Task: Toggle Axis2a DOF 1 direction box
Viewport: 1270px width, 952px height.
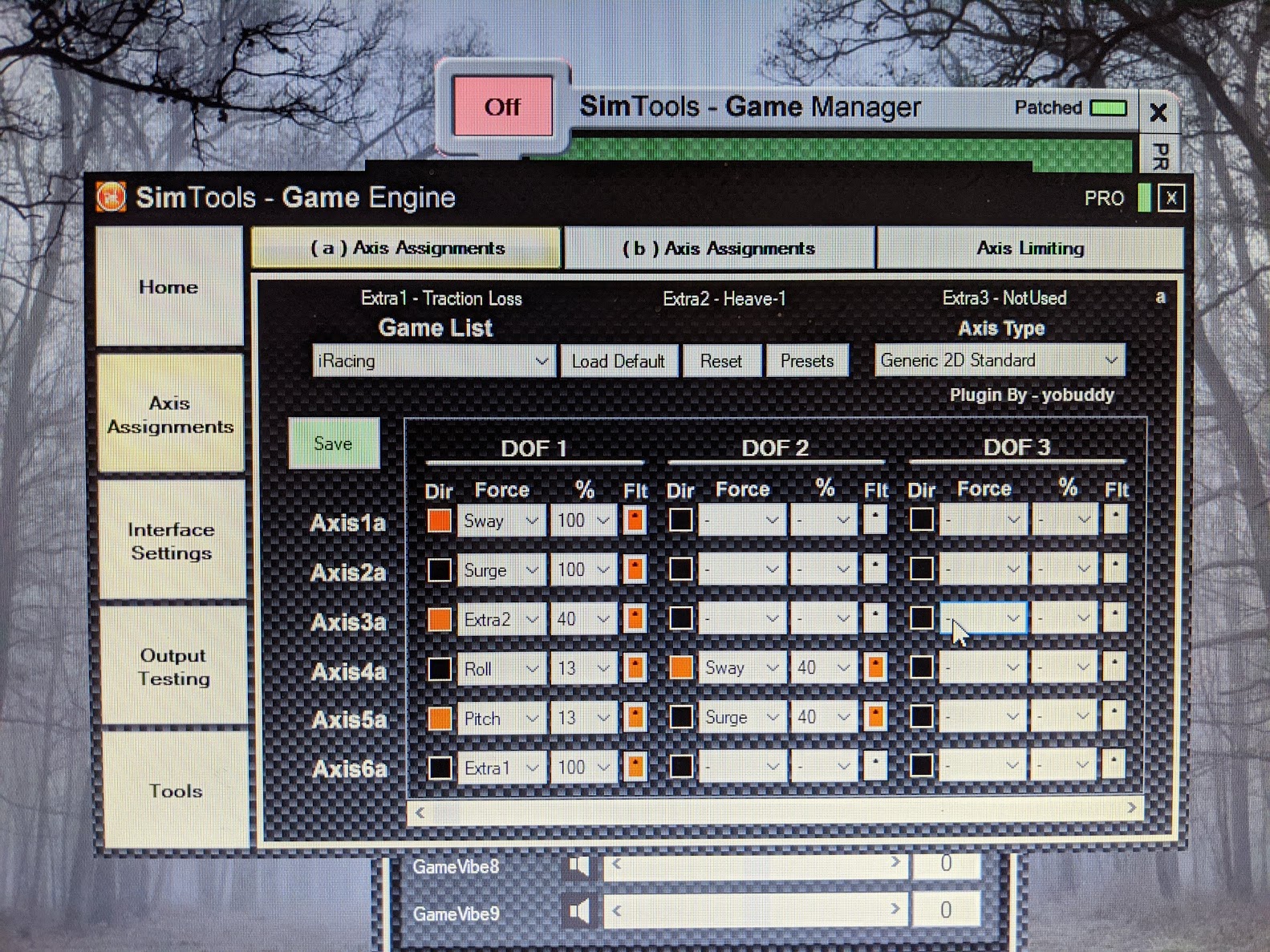Action: coord(440,570)
